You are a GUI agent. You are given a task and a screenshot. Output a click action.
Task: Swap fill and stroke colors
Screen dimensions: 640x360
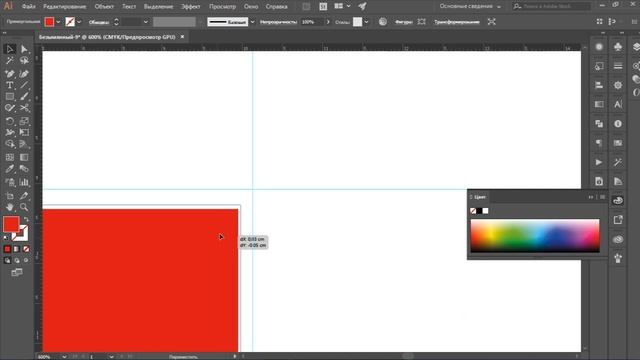point(27,220)
